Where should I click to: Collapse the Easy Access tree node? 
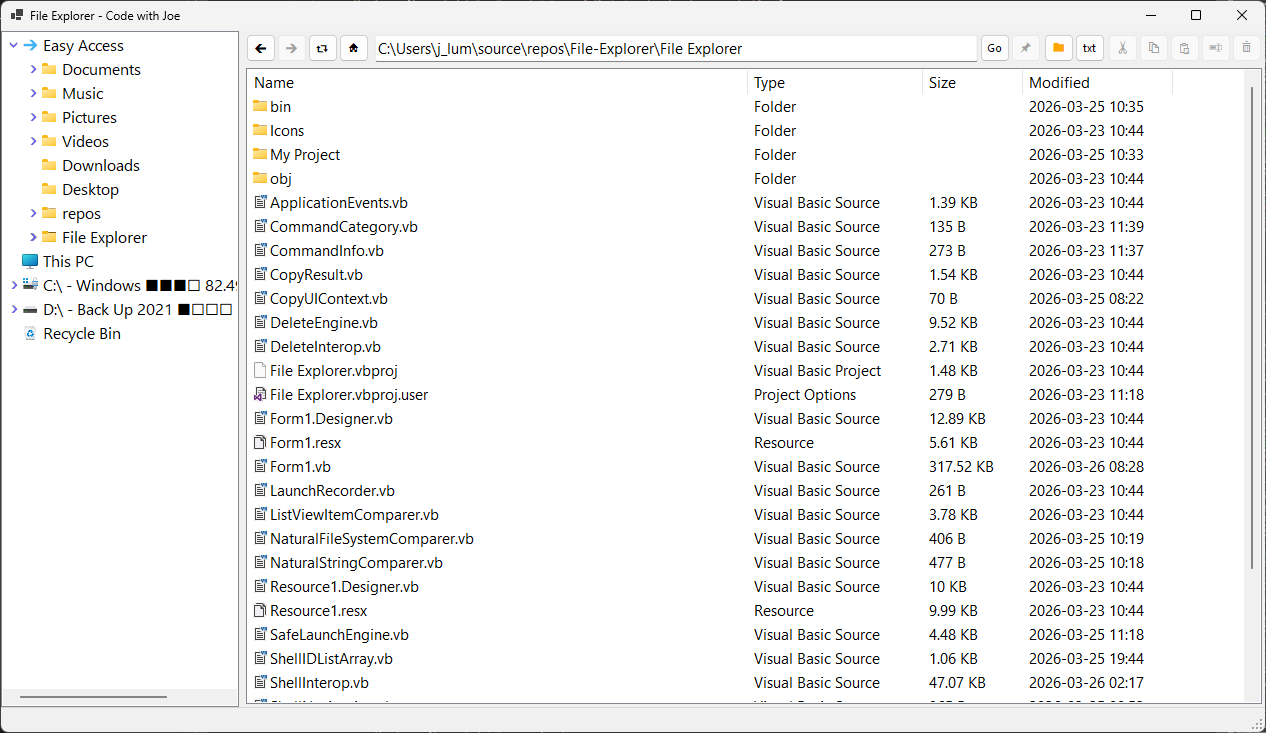click(13, 45)
